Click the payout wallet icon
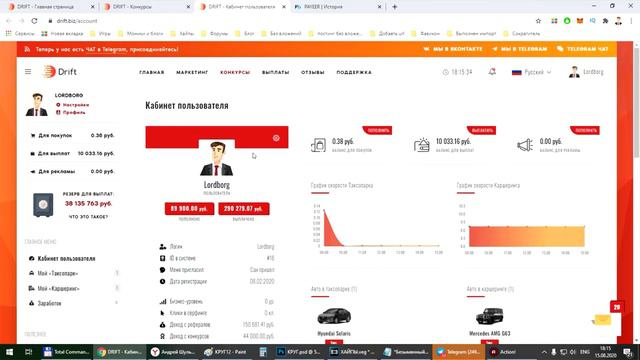 (422, 145)
